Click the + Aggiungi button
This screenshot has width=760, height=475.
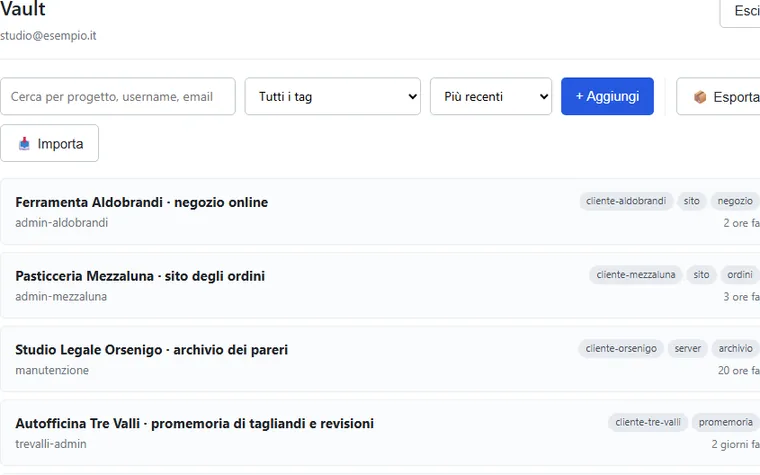607,96
